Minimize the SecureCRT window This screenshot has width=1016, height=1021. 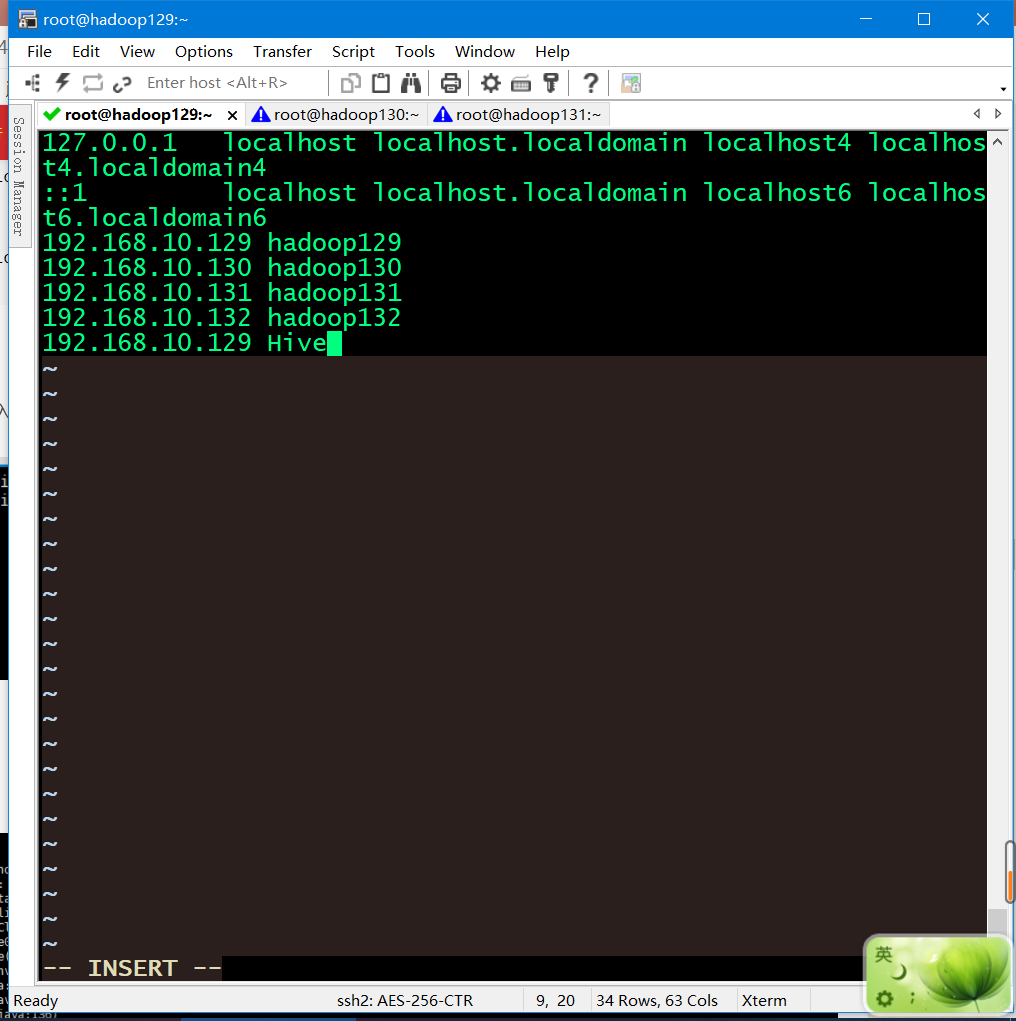[x=866, y=19]
